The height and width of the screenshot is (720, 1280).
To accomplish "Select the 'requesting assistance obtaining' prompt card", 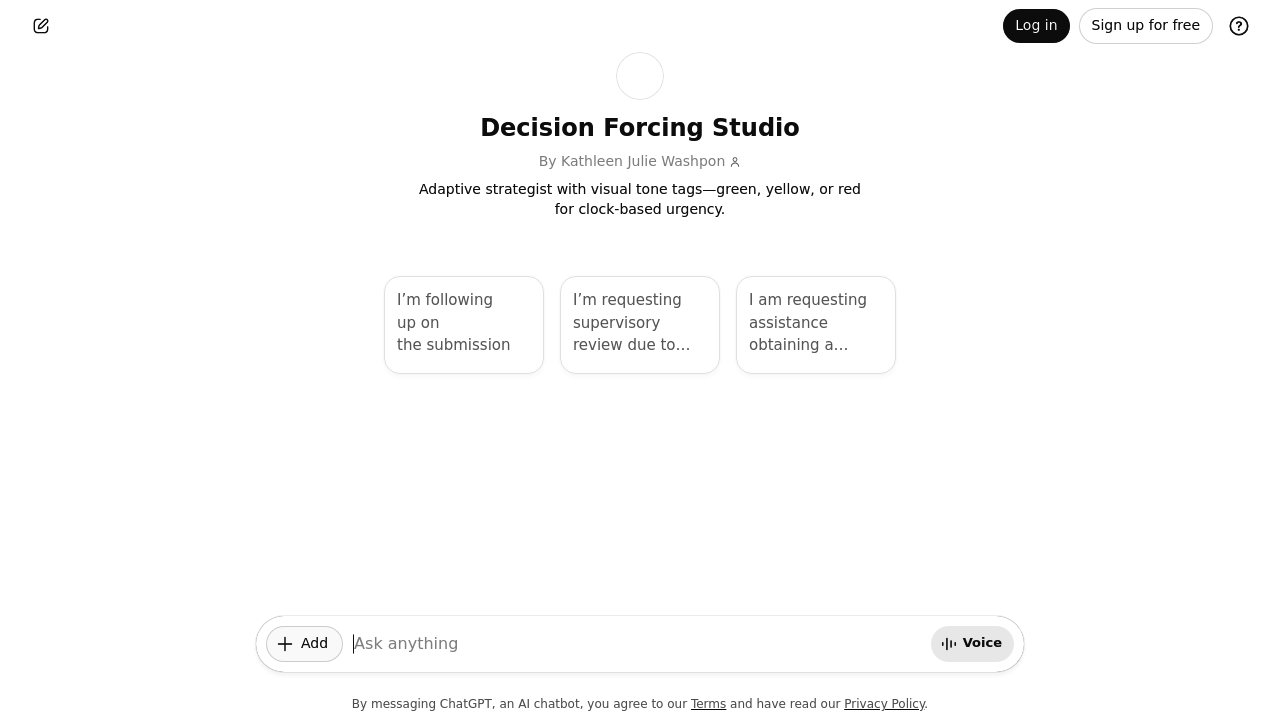I will pos(815,324).
